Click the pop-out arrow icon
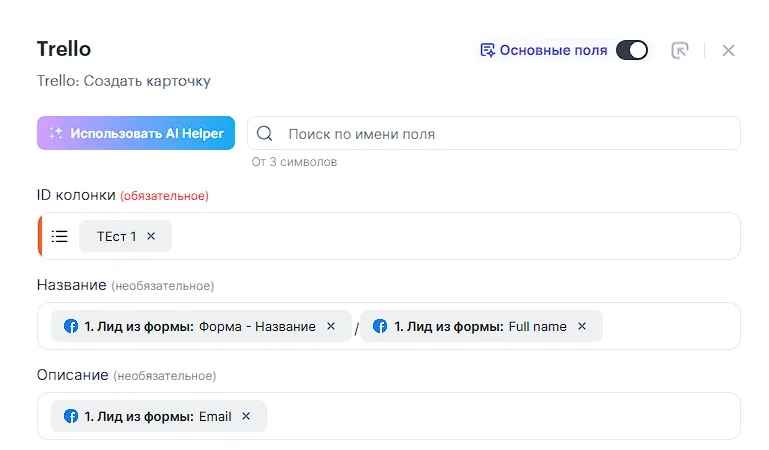769x450 pixels. click(680, 50)
